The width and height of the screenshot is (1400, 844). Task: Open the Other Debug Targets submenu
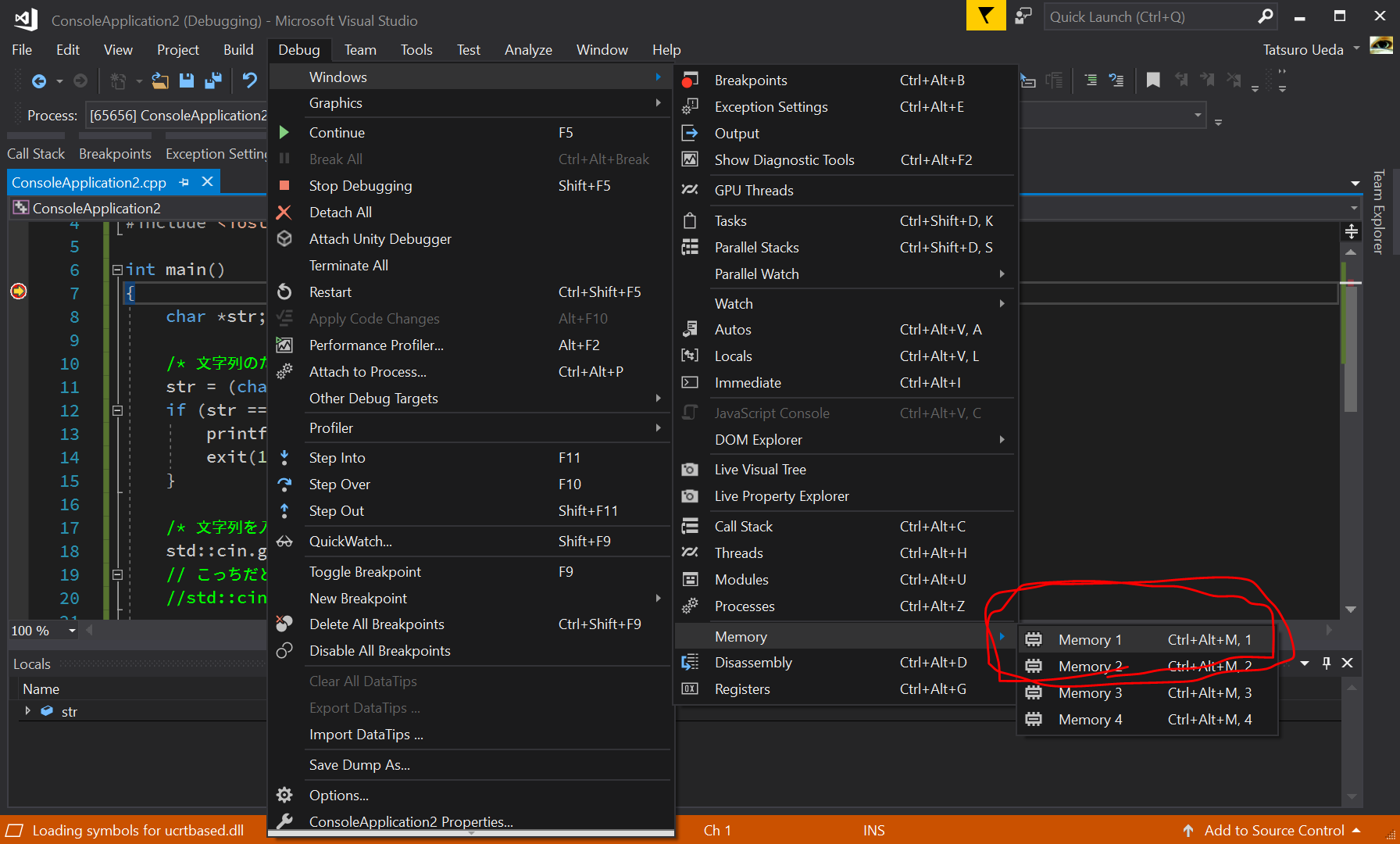tap(470, 399)
